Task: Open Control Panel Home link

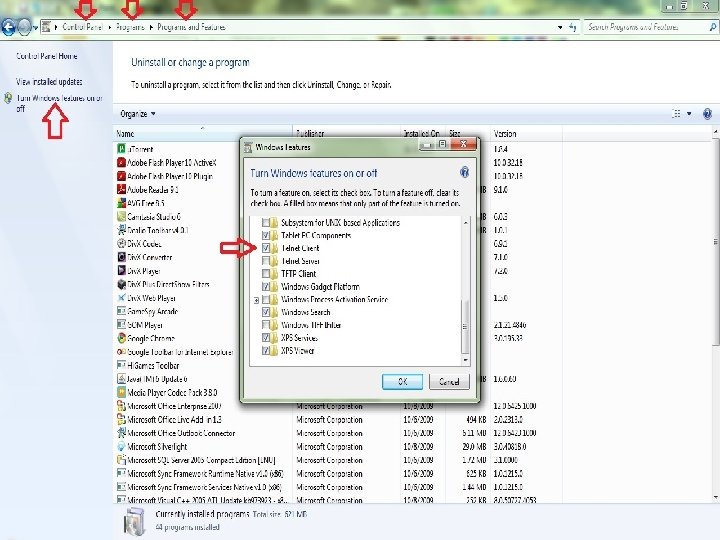Action: 46,56
